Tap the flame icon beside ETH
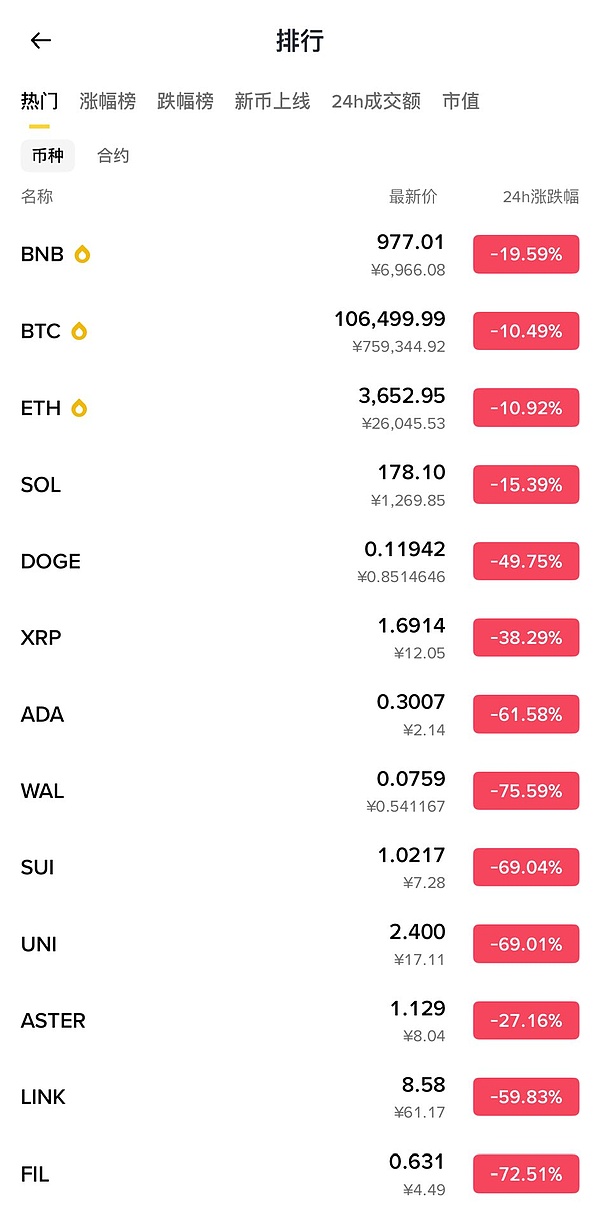The height and width of the screenshot is (1209, 600). click(x=79, y=408)
